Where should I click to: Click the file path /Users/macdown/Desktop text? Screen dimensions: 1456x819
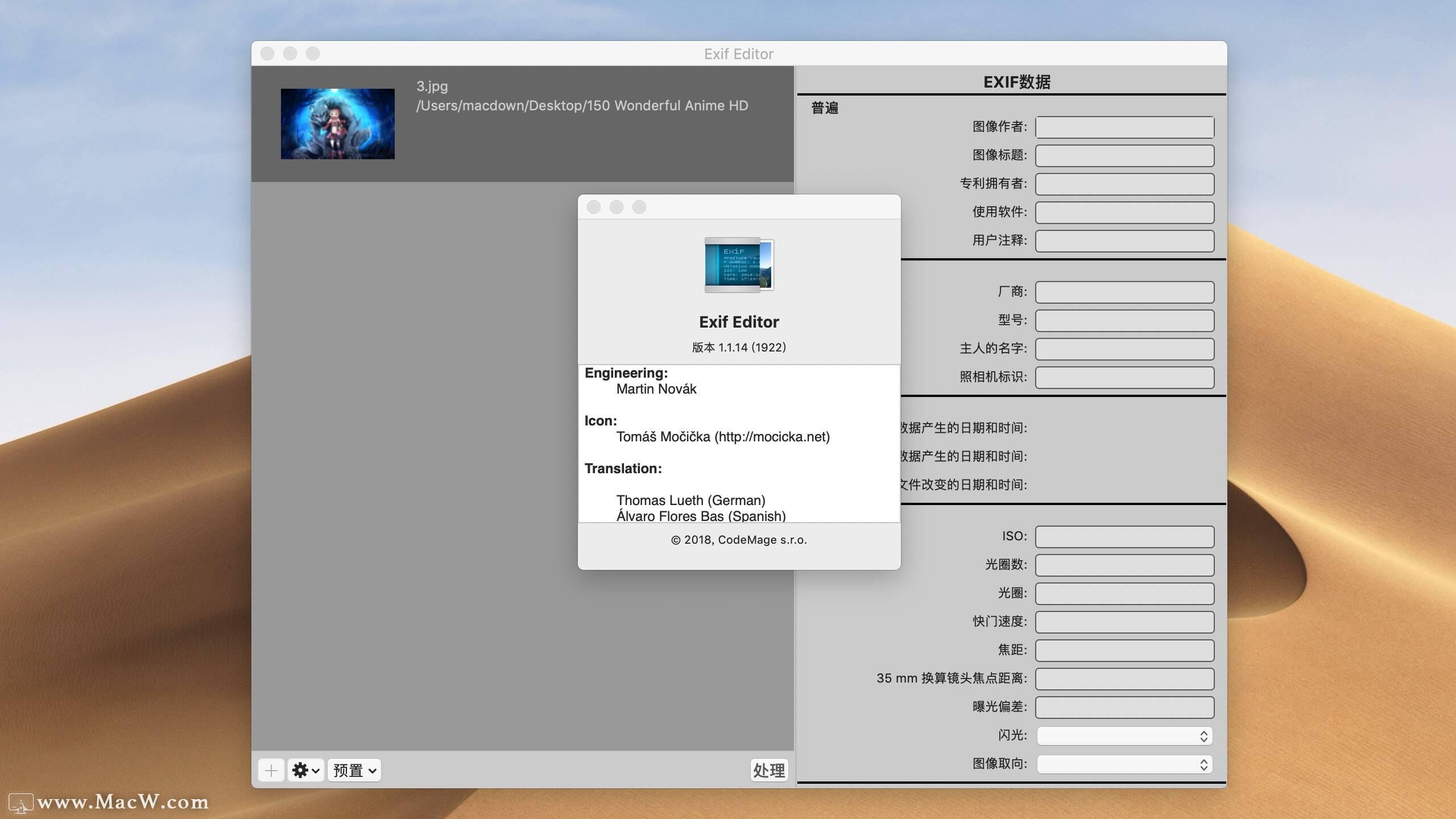tap(582, 106)
